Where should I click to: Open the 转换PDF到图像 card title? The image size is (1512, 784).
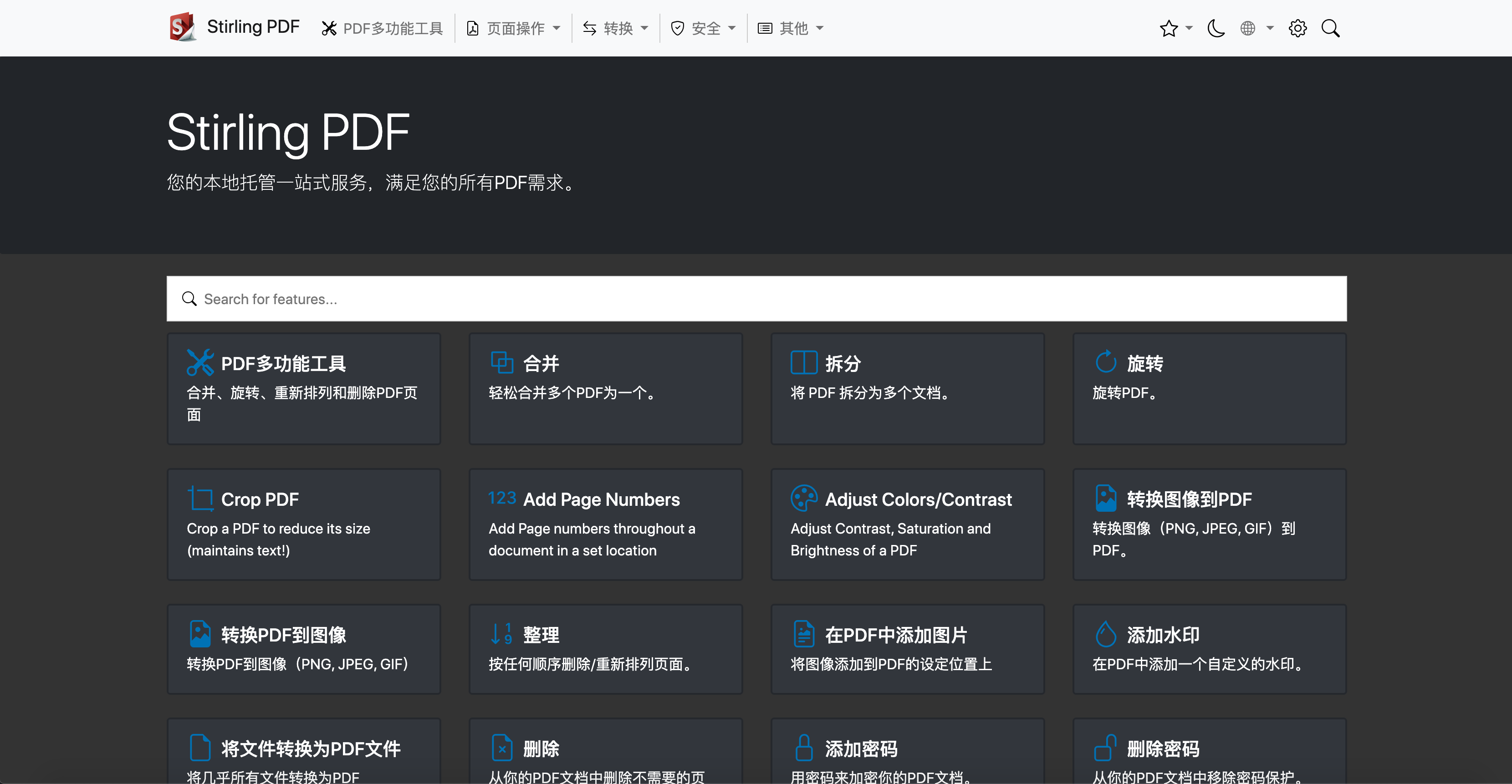click(283, 635)
